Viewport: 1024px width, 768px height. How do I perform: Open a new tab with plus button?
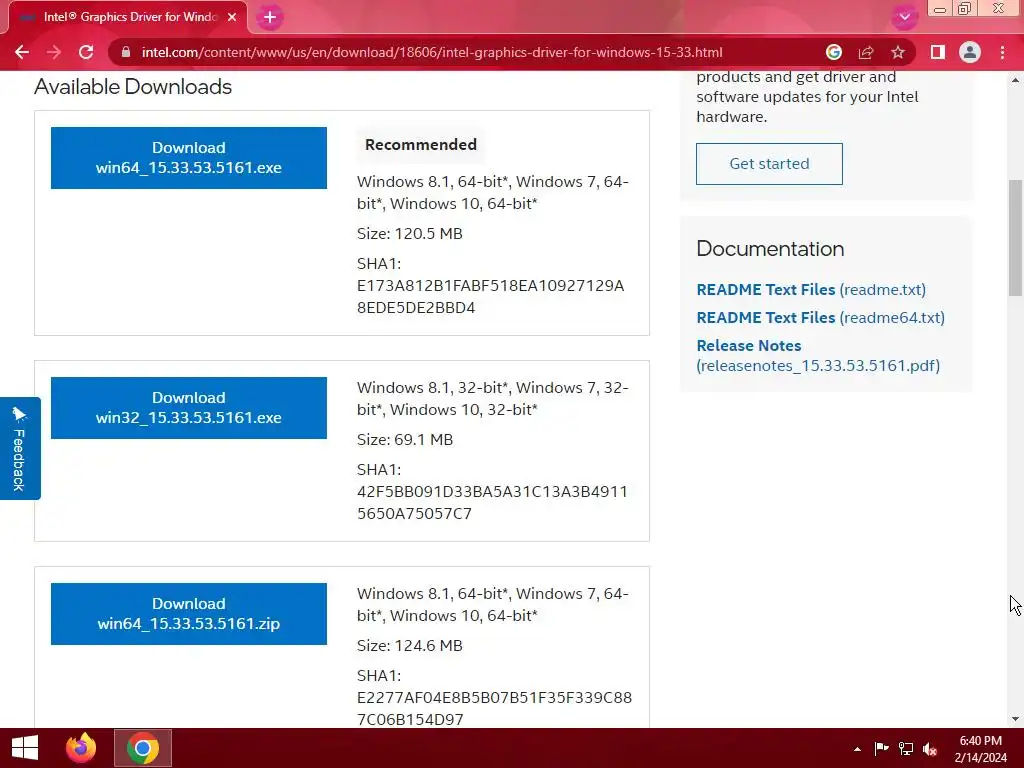pos(270,18)
